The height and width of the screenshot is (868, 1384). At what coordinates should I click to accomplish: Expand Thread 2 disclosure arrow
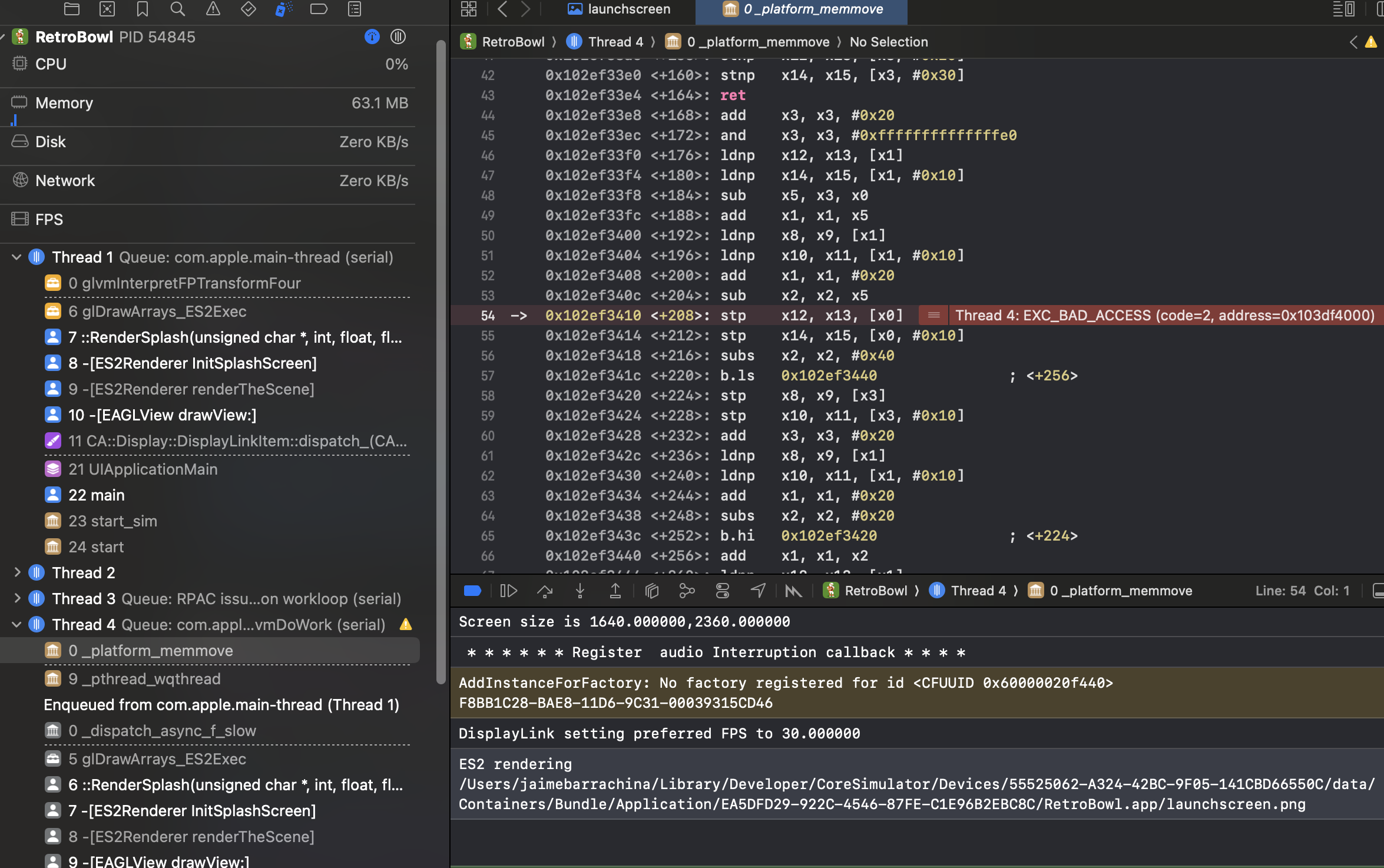[16, 572]
